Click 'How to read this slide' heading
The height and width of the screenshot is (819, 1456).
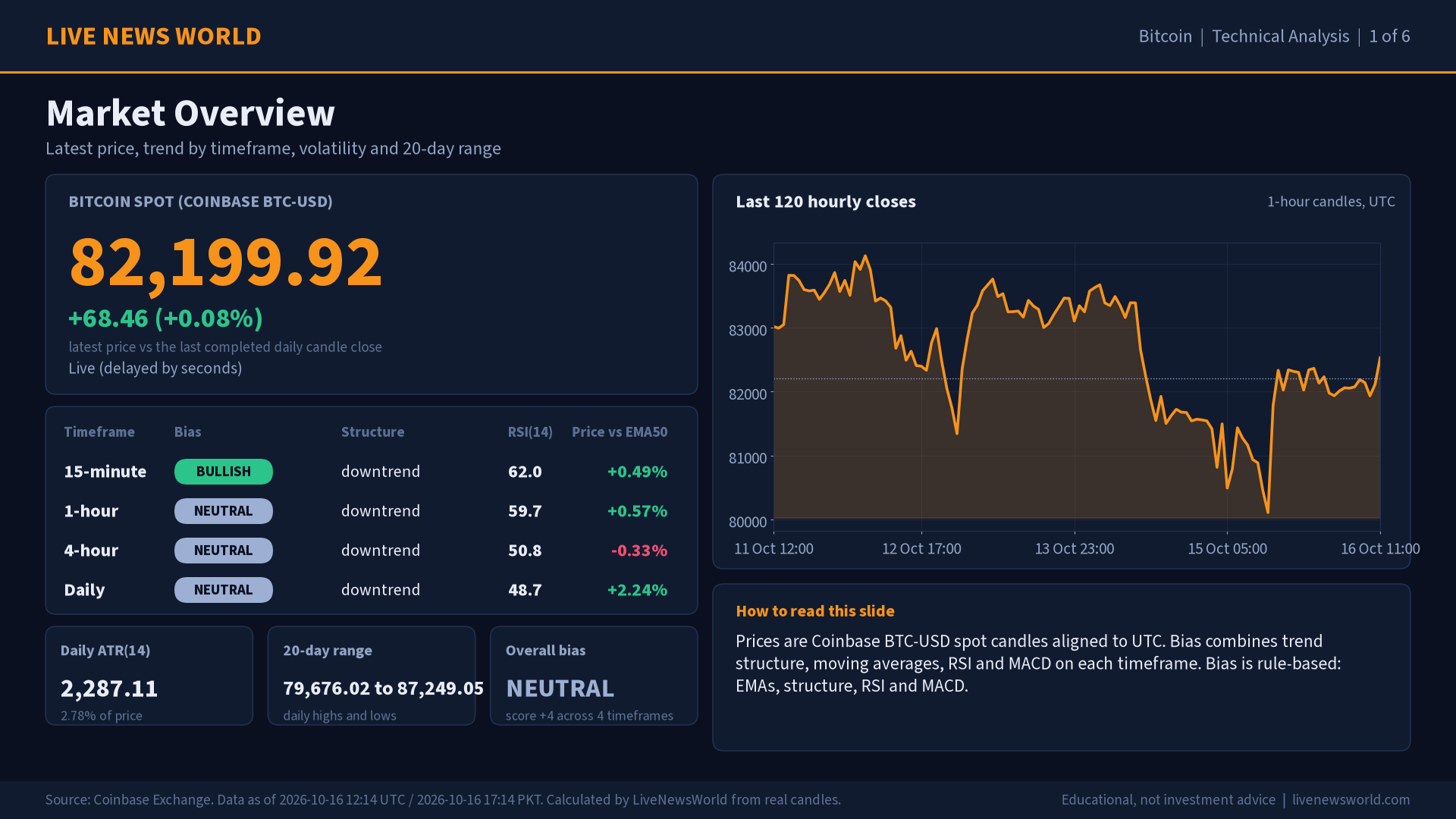pyautogui.click(x=815, y=611)
